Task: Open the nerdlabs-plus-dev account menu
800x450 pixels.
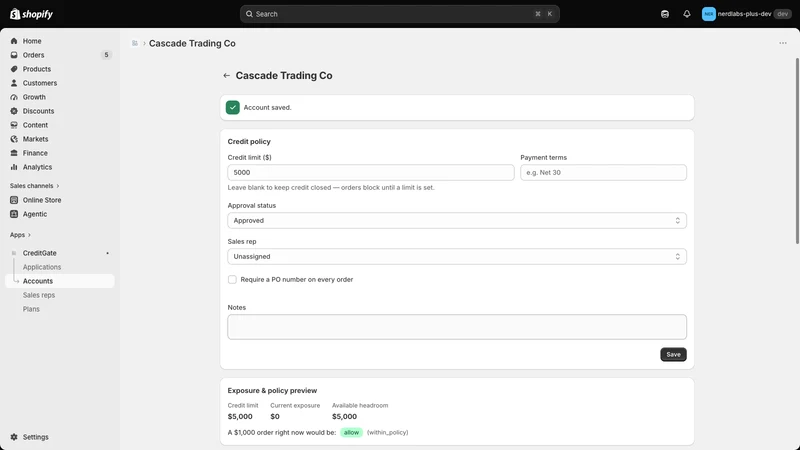Action: (x=746, y=14)
